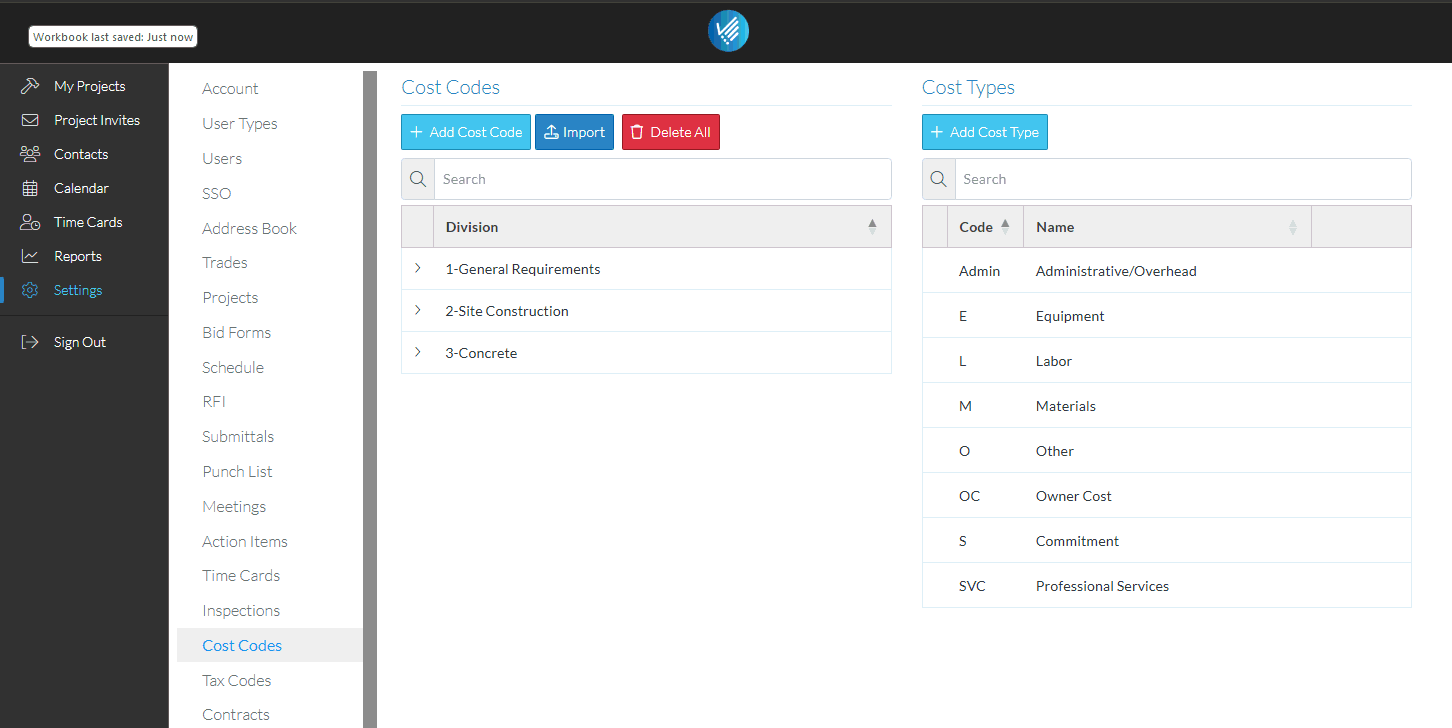Sort by Division column arrow
Viewport: 1452px width, 728px height.
coord(872,227)
